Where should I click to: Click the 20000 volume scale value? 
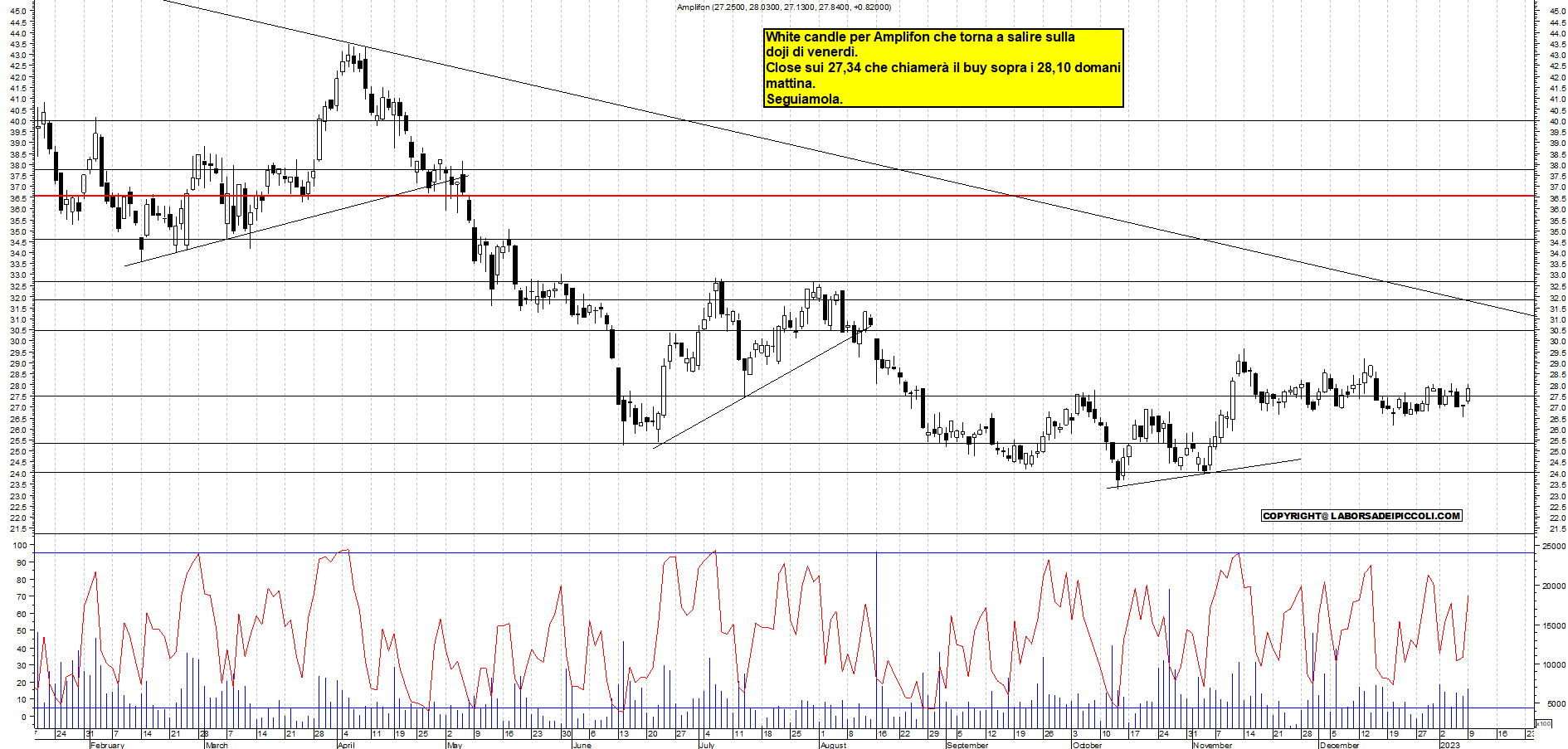click(x=1553, y=586)
